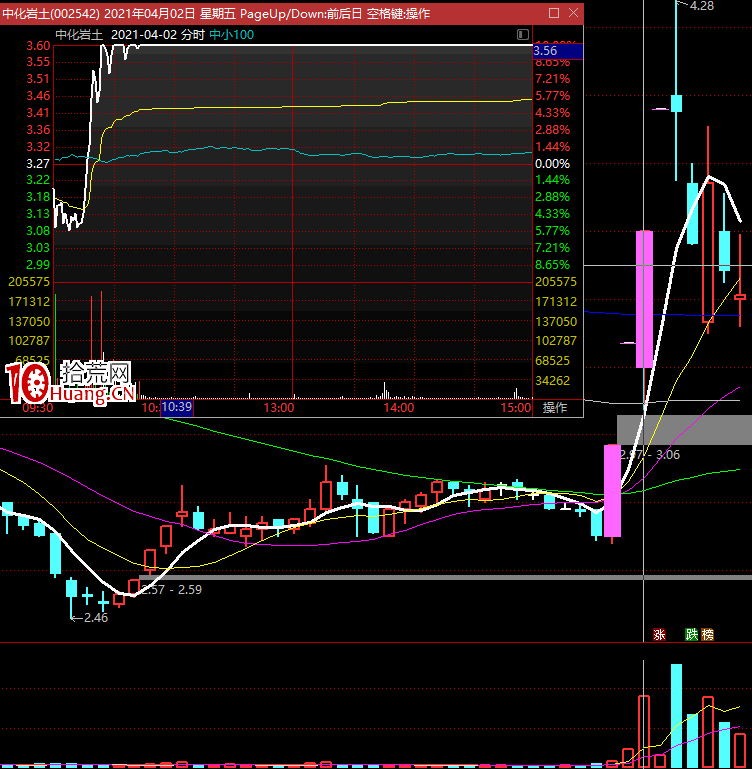Click the green 跌 marker icon

tap(692, 635)
